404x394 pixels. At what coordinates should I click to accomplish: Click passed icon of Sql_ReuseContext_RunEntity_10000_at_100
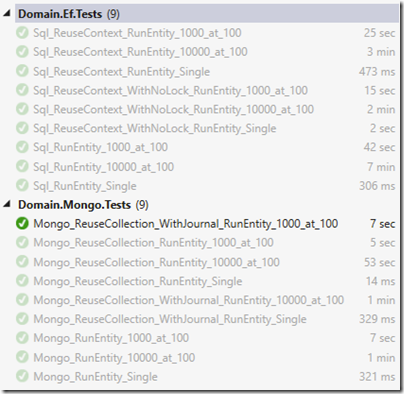point(22,52)
